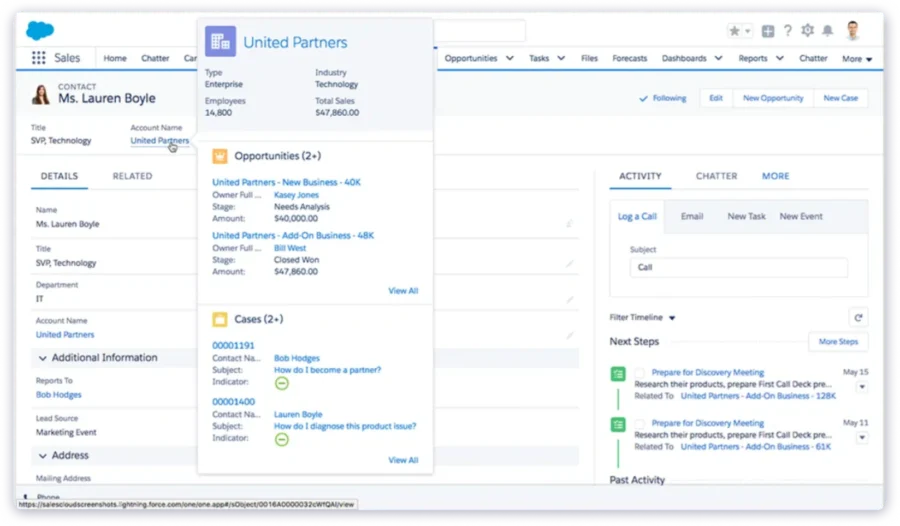Expand the Opportunities nav dropdown
This screenshot has height=526, width=900.
(x=510, y=58)
